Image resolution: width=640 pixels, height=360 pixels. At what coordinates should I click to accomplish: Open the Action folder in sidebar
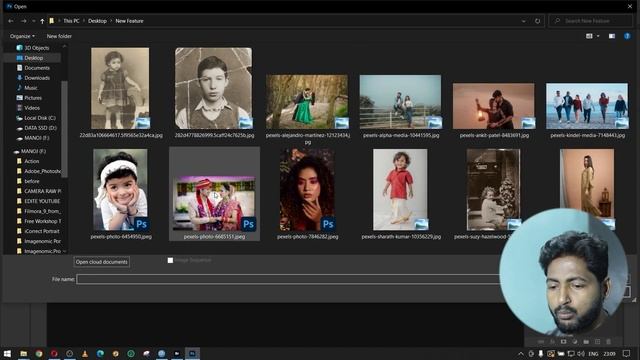(28, 161)
